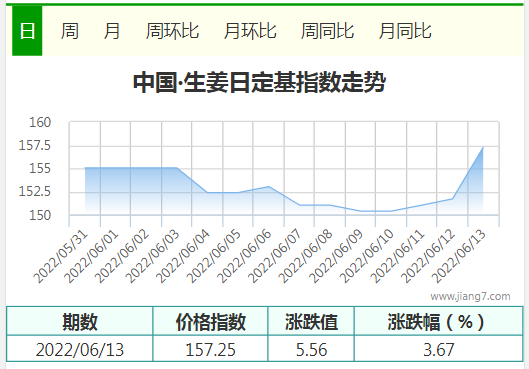This screenshot has height=369, width=529.
Task: Click the 2022/06/08 x-axis date label
Action: click(306, 257)
